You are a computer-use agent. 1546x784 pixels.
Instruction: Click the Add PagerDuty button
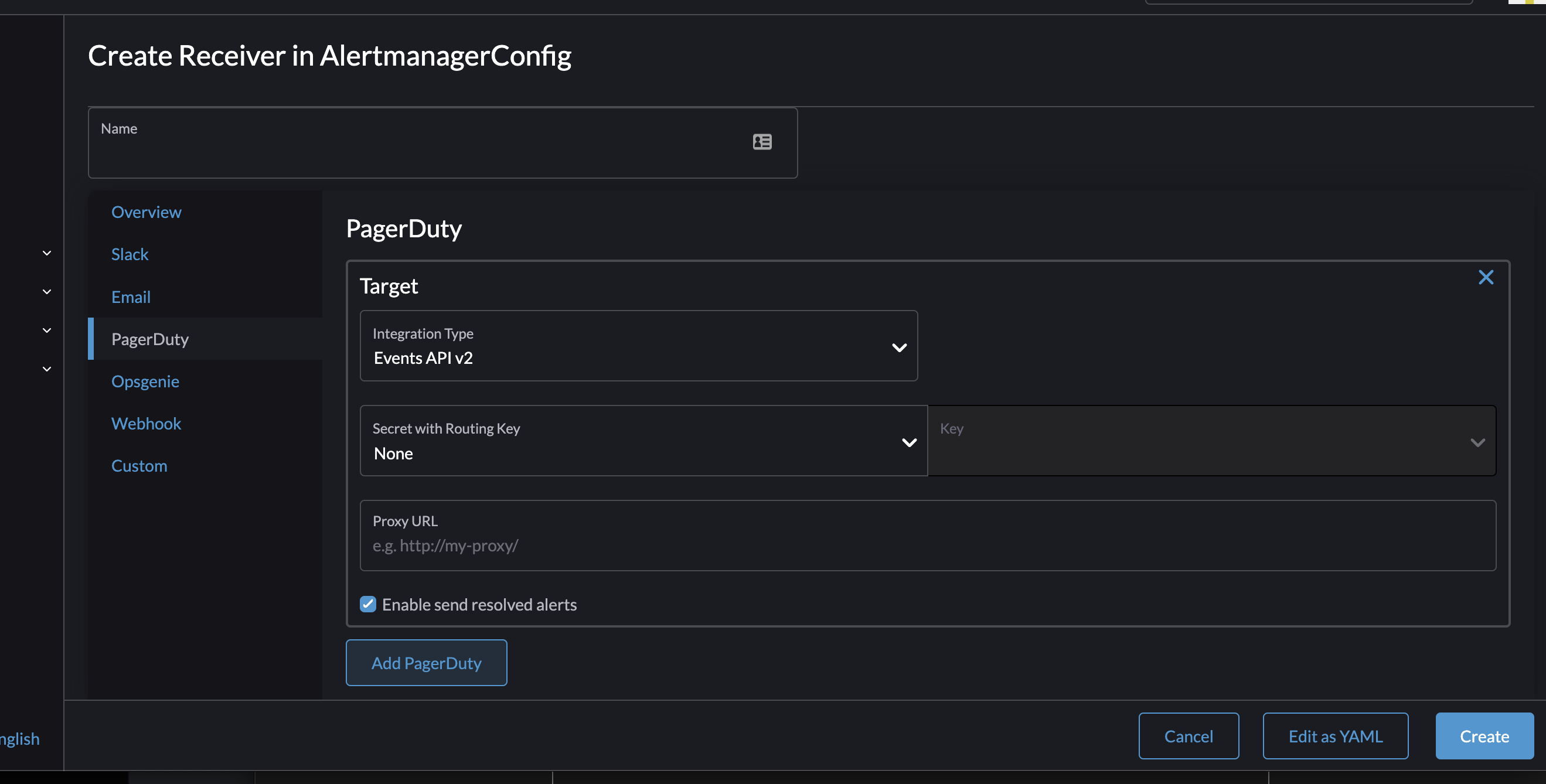[x=426, y=662]
